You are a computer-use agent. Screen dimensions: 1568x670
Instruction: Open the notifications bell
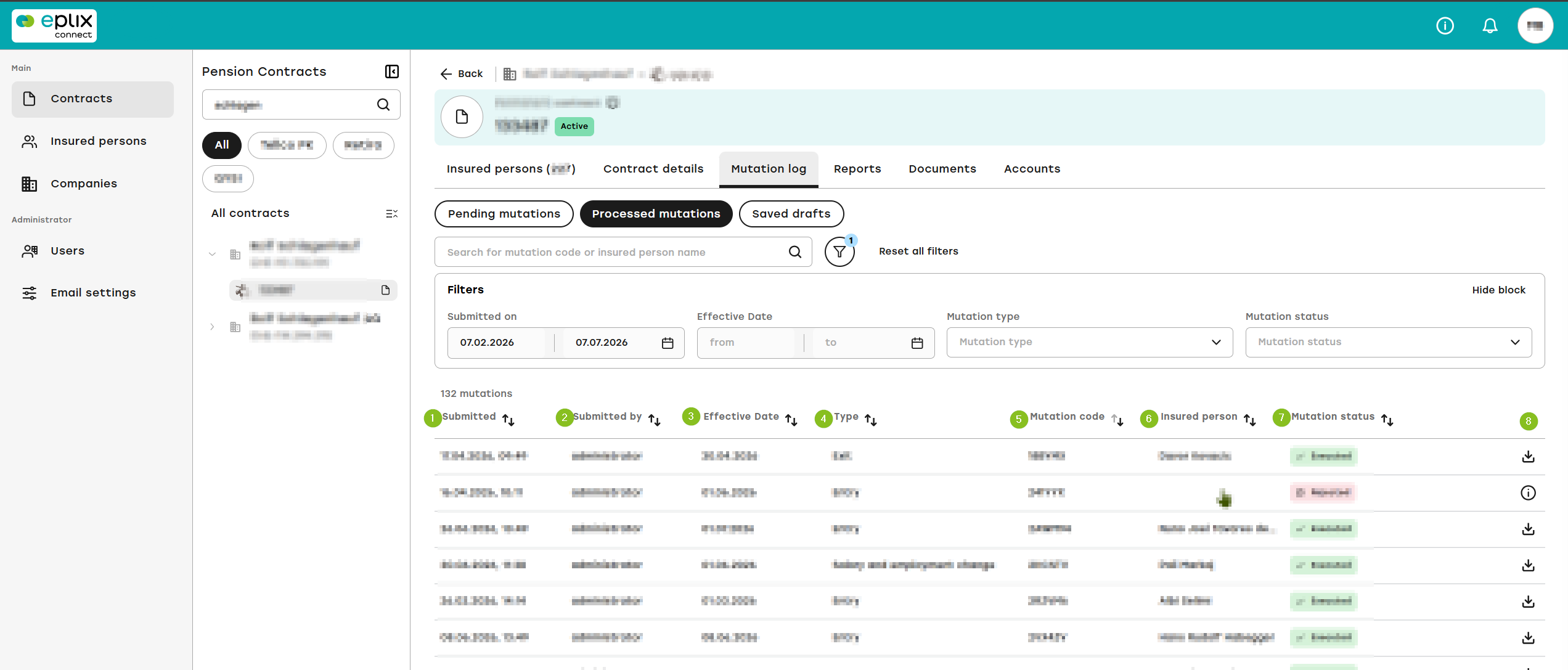click(1490, 26)
